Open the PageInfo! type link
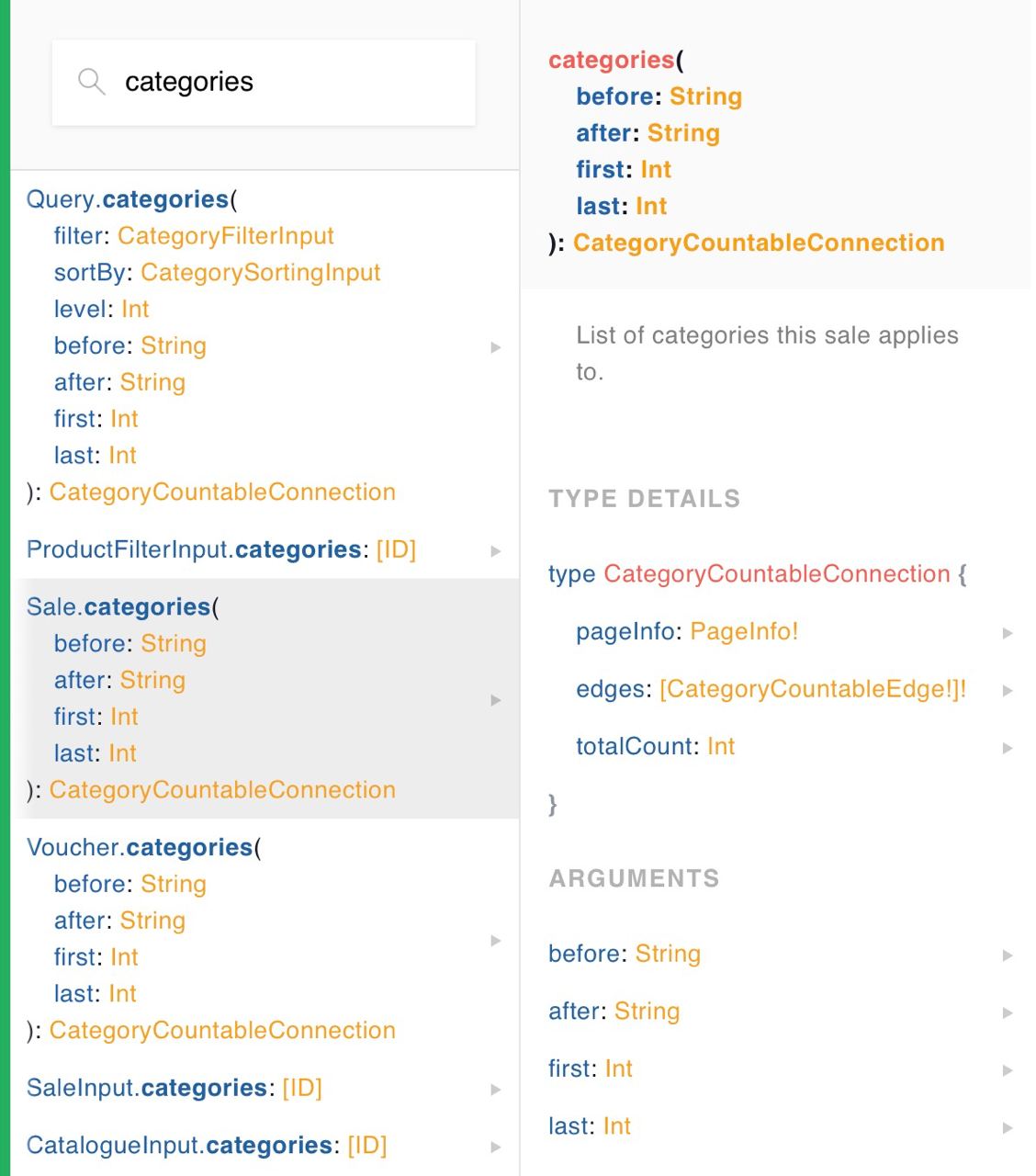Screen dimensions: 1036x1176 point(744,632)
